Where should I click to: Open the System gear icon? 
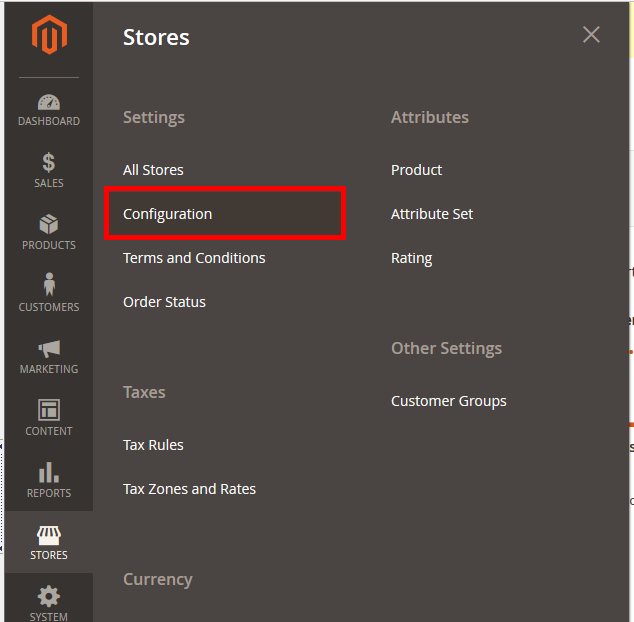pyautogui.click(x=48, y=598)
